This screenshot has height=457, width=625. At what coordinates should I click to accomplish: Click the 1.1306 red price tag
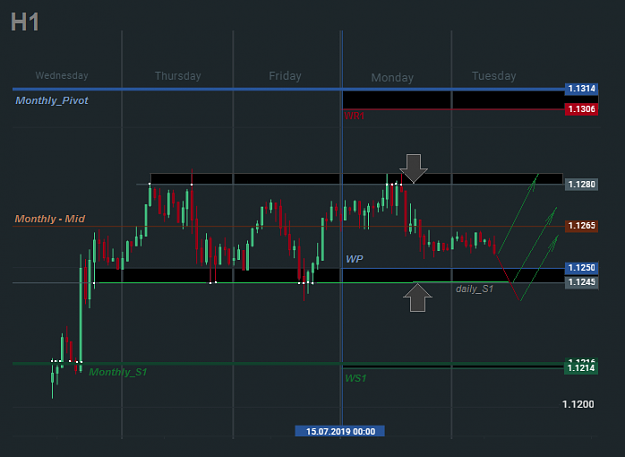point(581,109)
